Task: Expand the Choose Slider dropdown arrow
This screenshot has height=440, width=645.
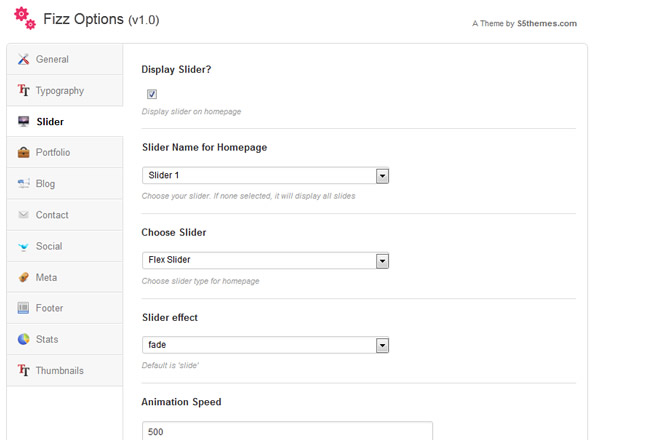Action: pyautogui.click(x=382, y=261)
